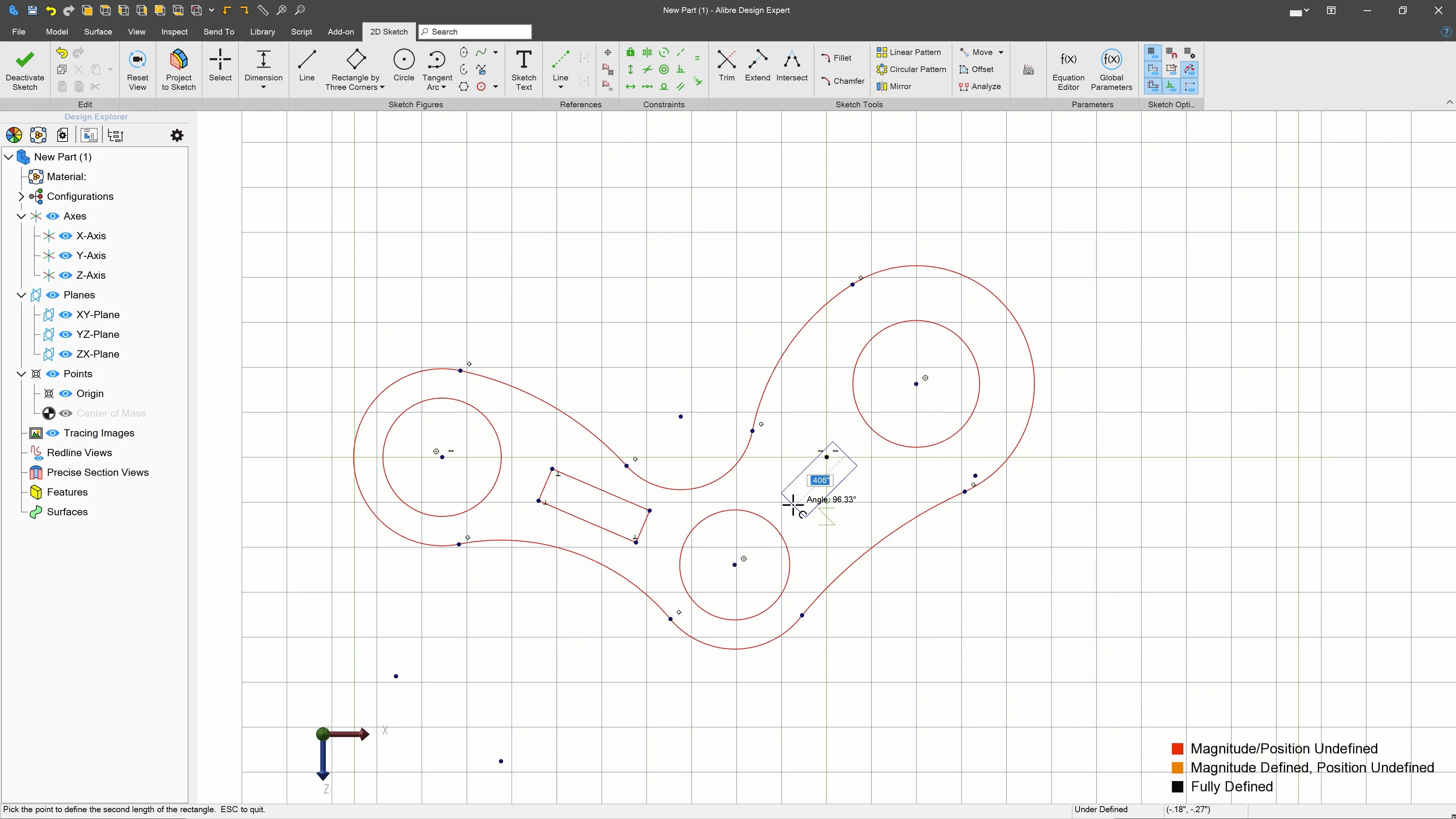Toggle grid display in Sketch Options
Viewport: 1456px width, 819px height.
1152,52
